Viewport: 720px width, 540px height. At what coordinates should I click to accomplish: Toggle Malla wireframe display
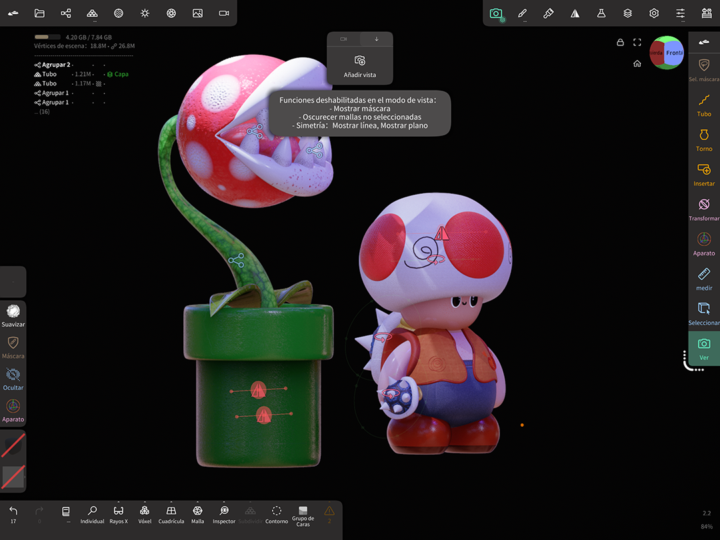(x=197, y=514)
